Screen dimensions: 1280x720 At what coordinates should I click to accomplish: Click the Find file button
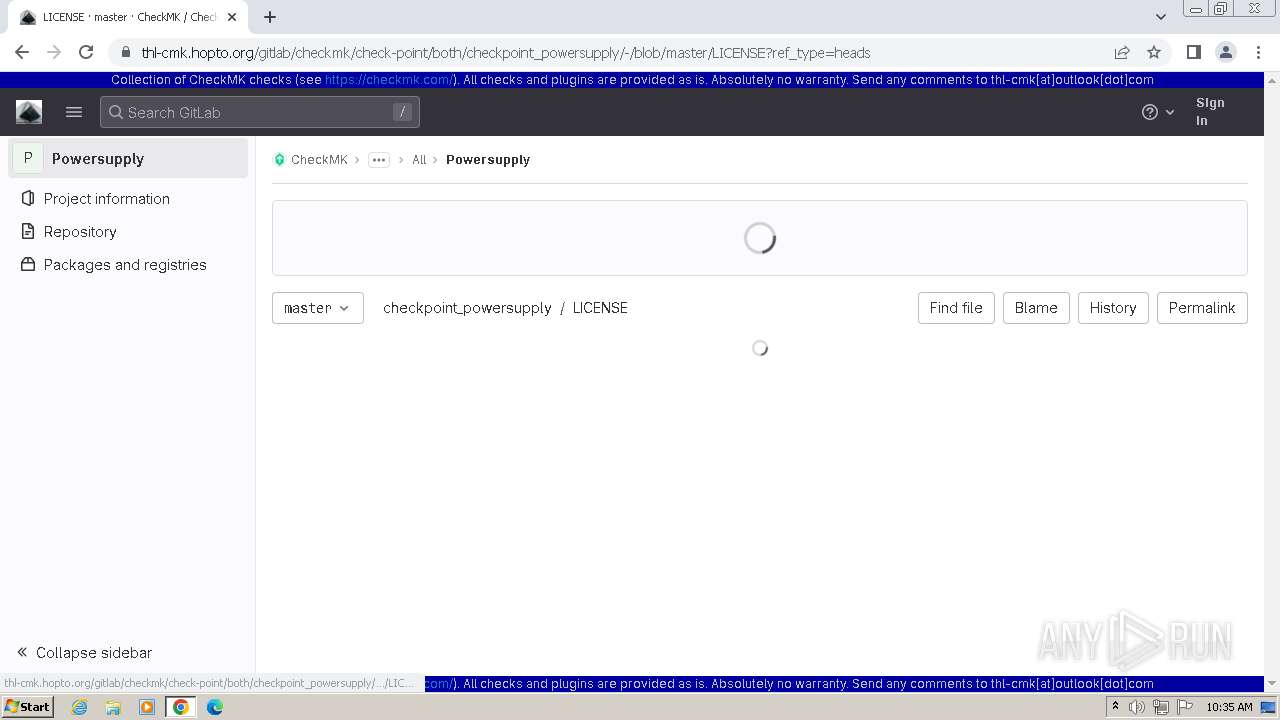[956, 308]
